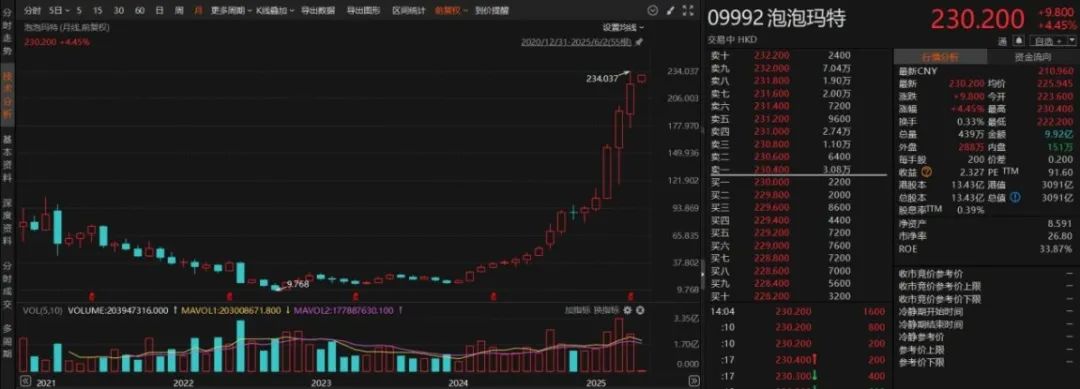Open the 行情分析 tab
Image resolution: width=1080 pixels, height=389 pixels.
940,57
